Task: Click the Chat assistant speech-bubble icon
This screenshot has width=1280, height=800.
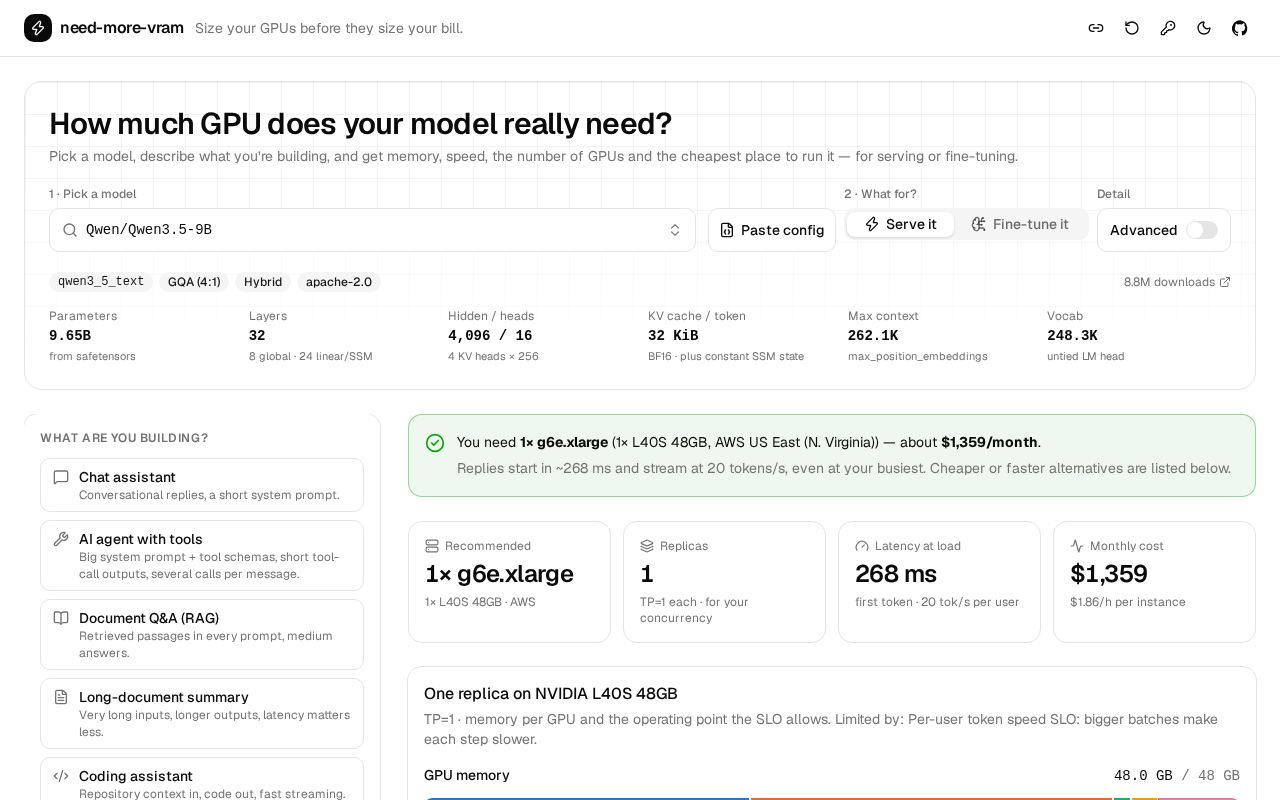Action: (61, 478)
